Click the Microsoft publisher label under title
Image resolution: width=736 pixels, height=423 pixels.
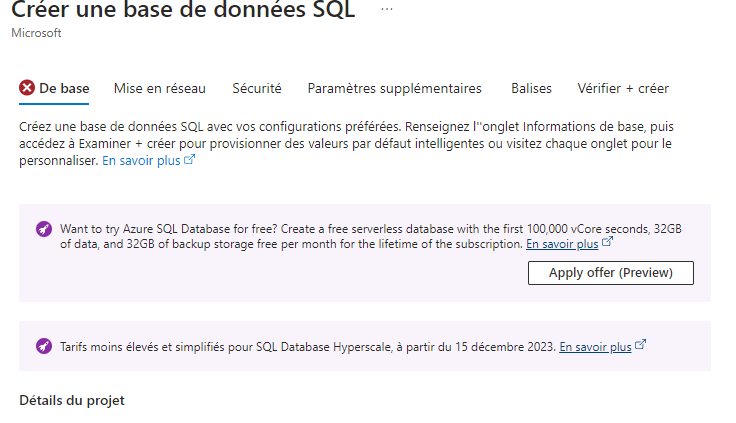(x=36, y=33)
